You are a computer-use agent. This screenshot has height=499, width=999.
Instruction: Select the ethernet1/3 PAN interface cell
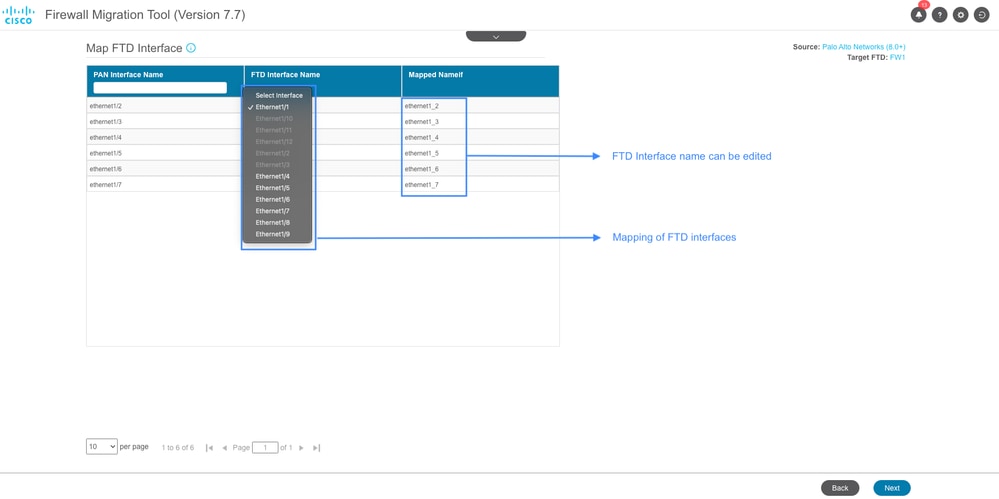pos(165,121)
